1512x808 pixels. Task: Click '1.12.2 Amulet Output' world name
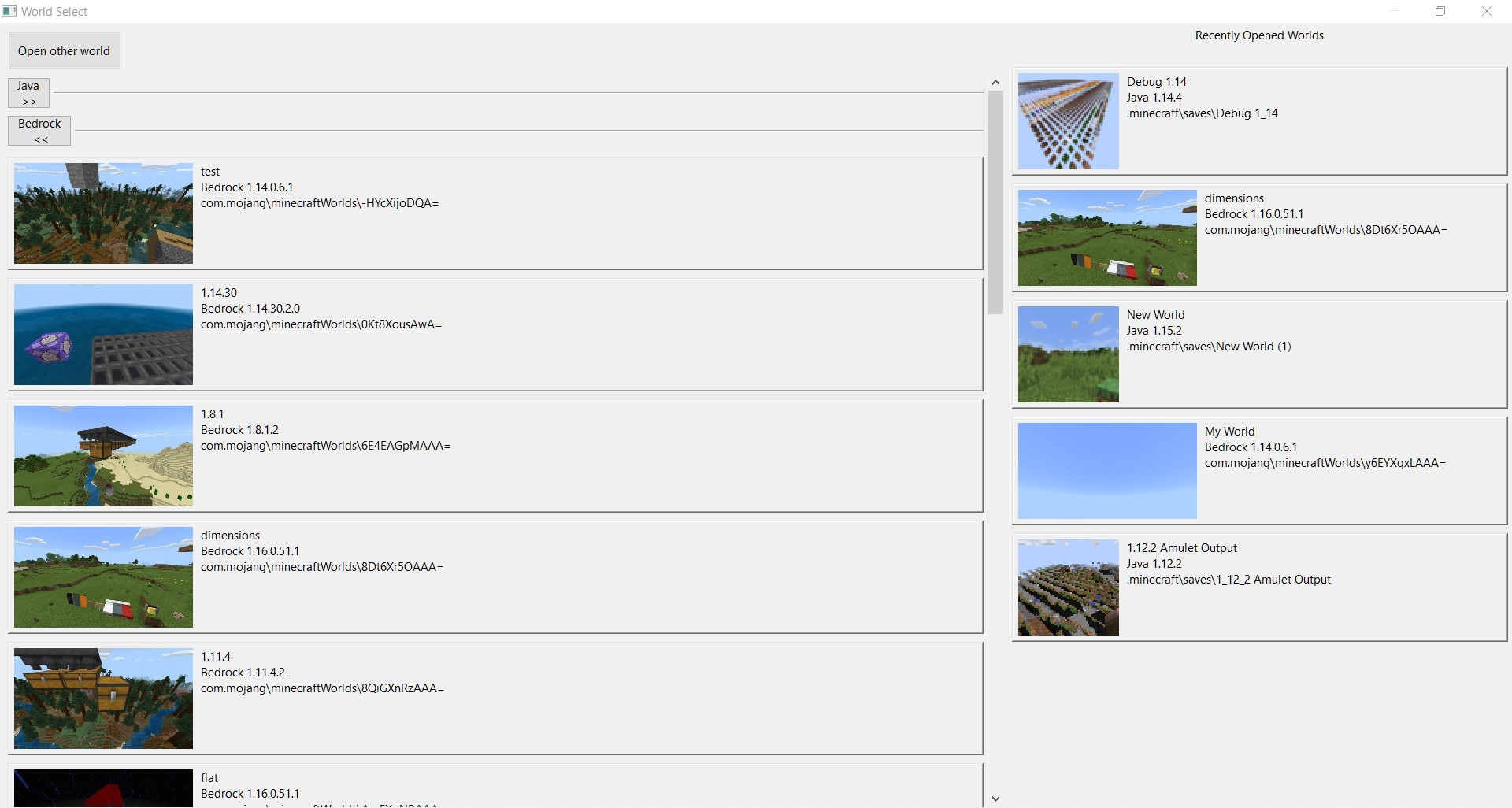tap(1181, 548)
